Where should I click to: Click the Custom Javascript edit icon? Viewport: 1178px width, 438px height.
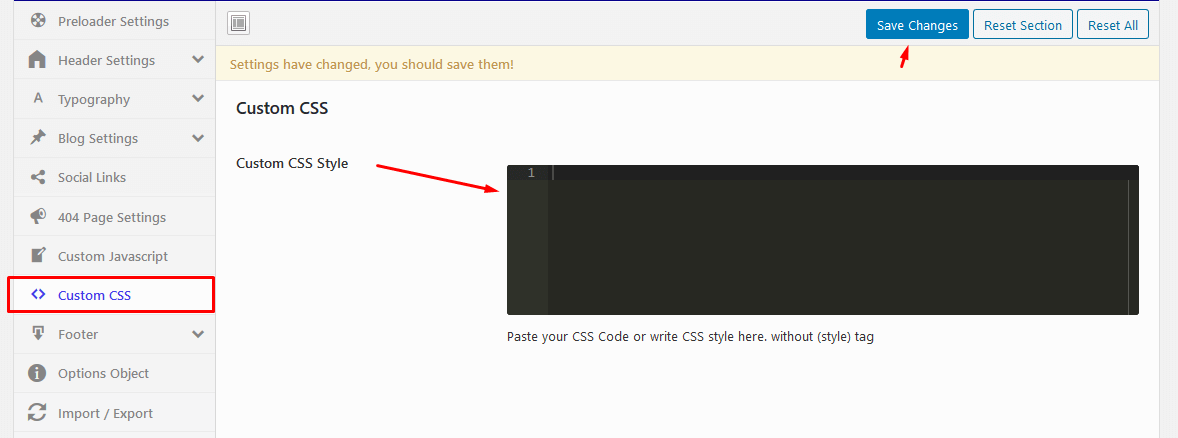[x=38, y=256]
